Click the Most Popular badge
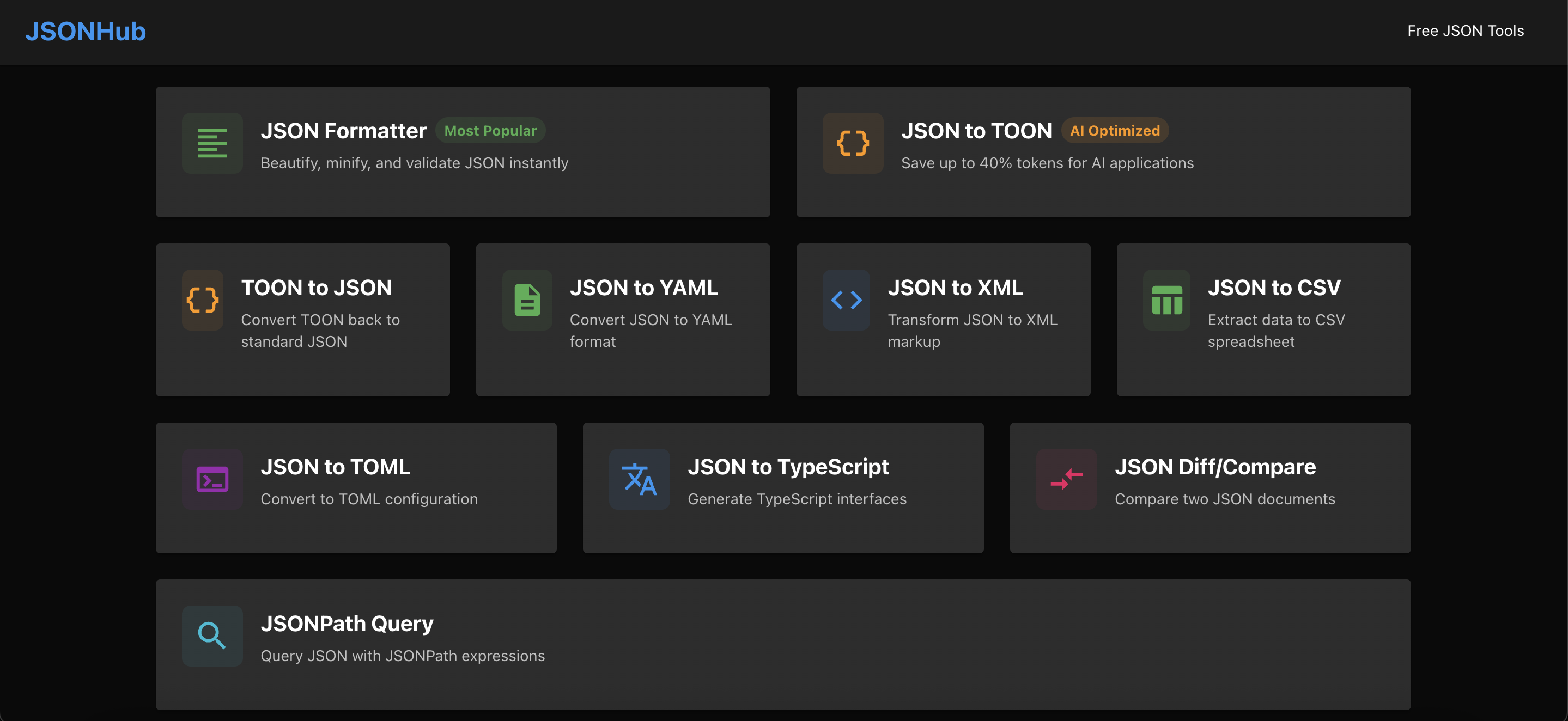1568x721 pixels. pos(490,130)
